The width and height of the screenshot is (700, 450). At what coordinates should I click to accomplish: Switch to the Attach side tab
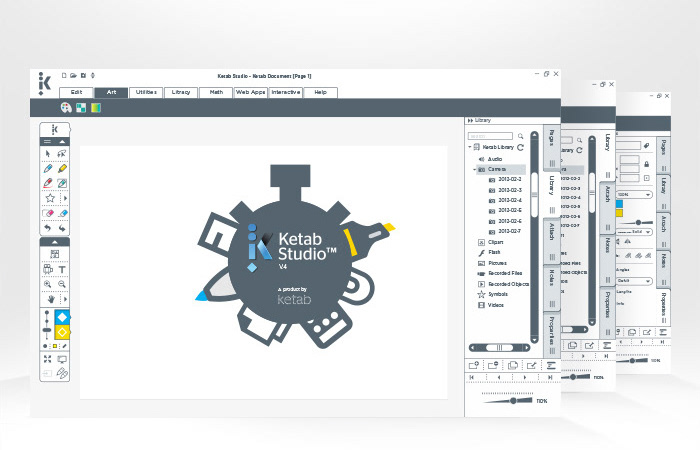[x=552, y=240]
